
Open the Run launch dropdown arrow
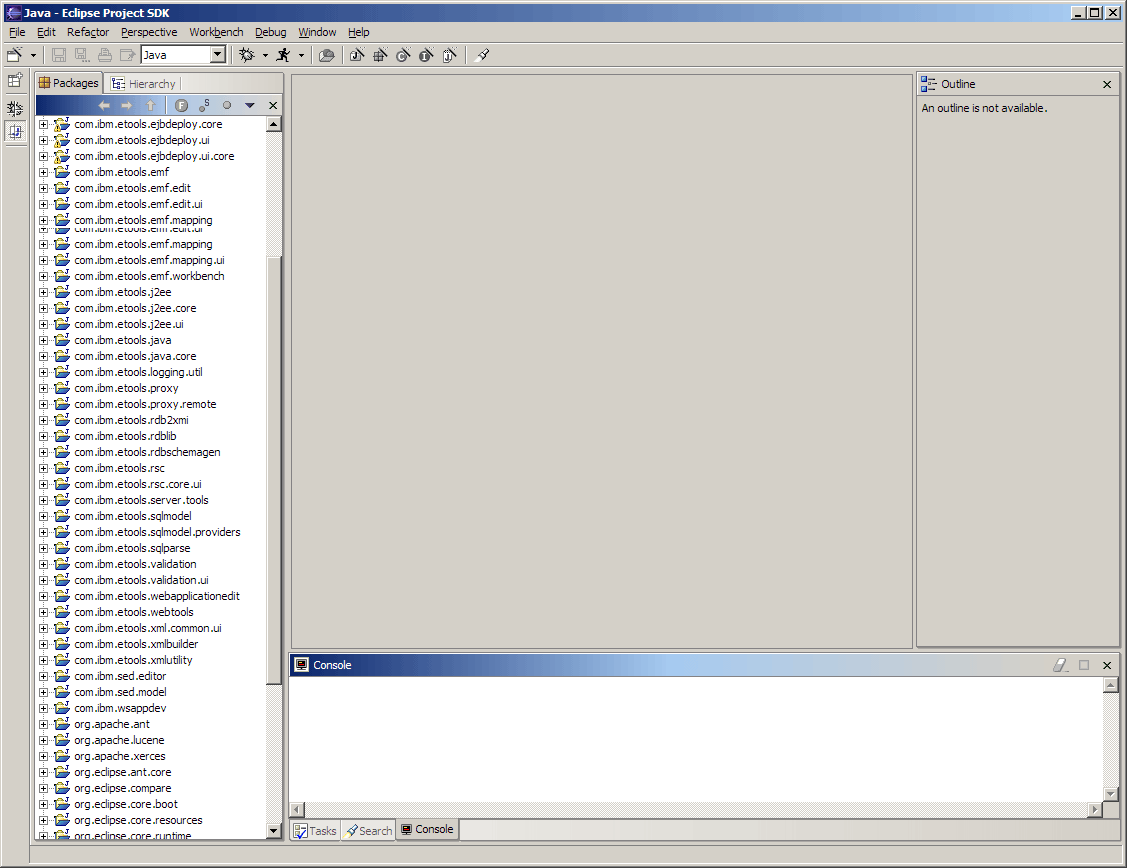pyautogui.click(x=301, y=55)
